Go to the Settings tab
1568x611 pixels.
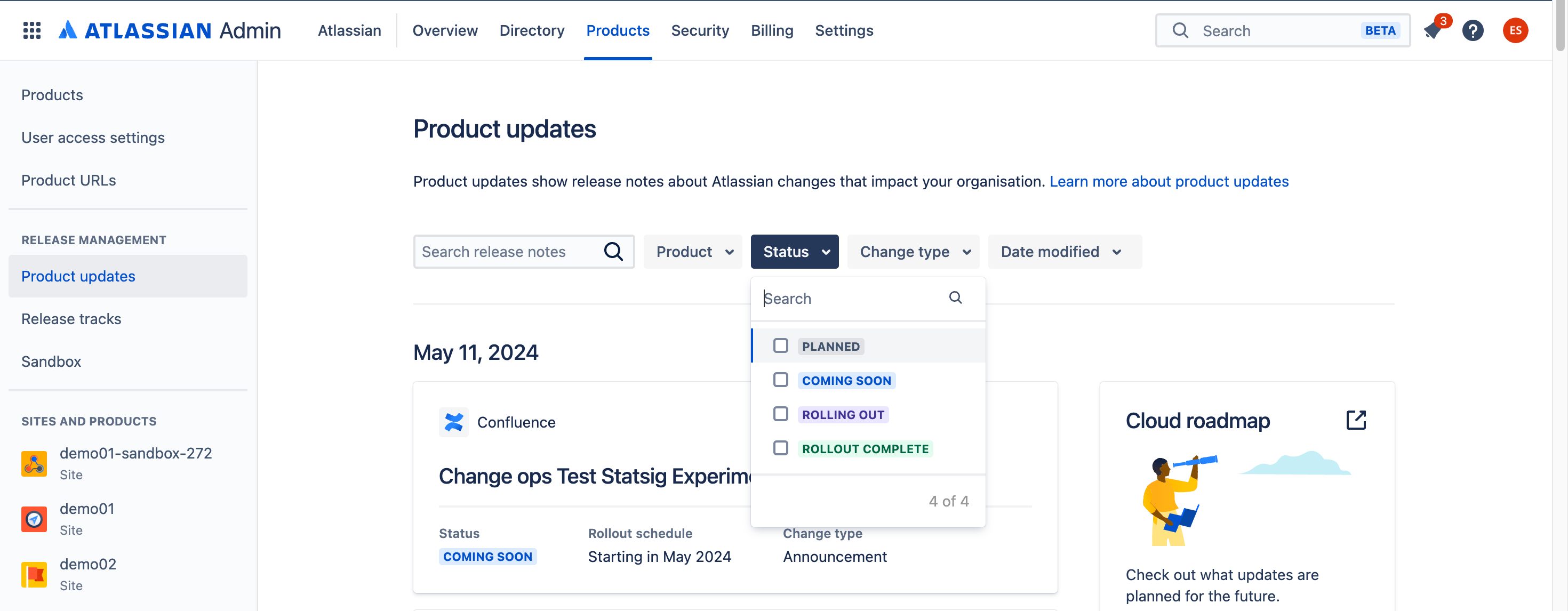pyautogui.click(x=844, y=30)
